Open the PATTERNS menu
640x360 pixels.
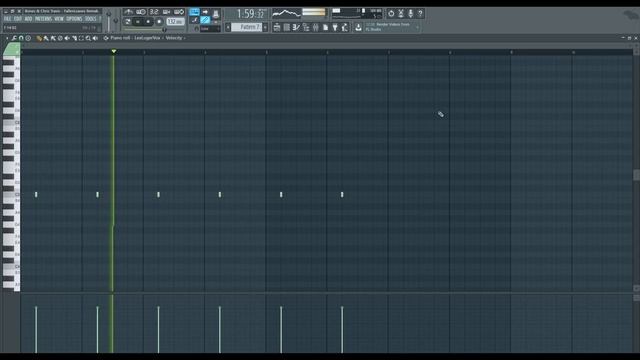[43, 19]
